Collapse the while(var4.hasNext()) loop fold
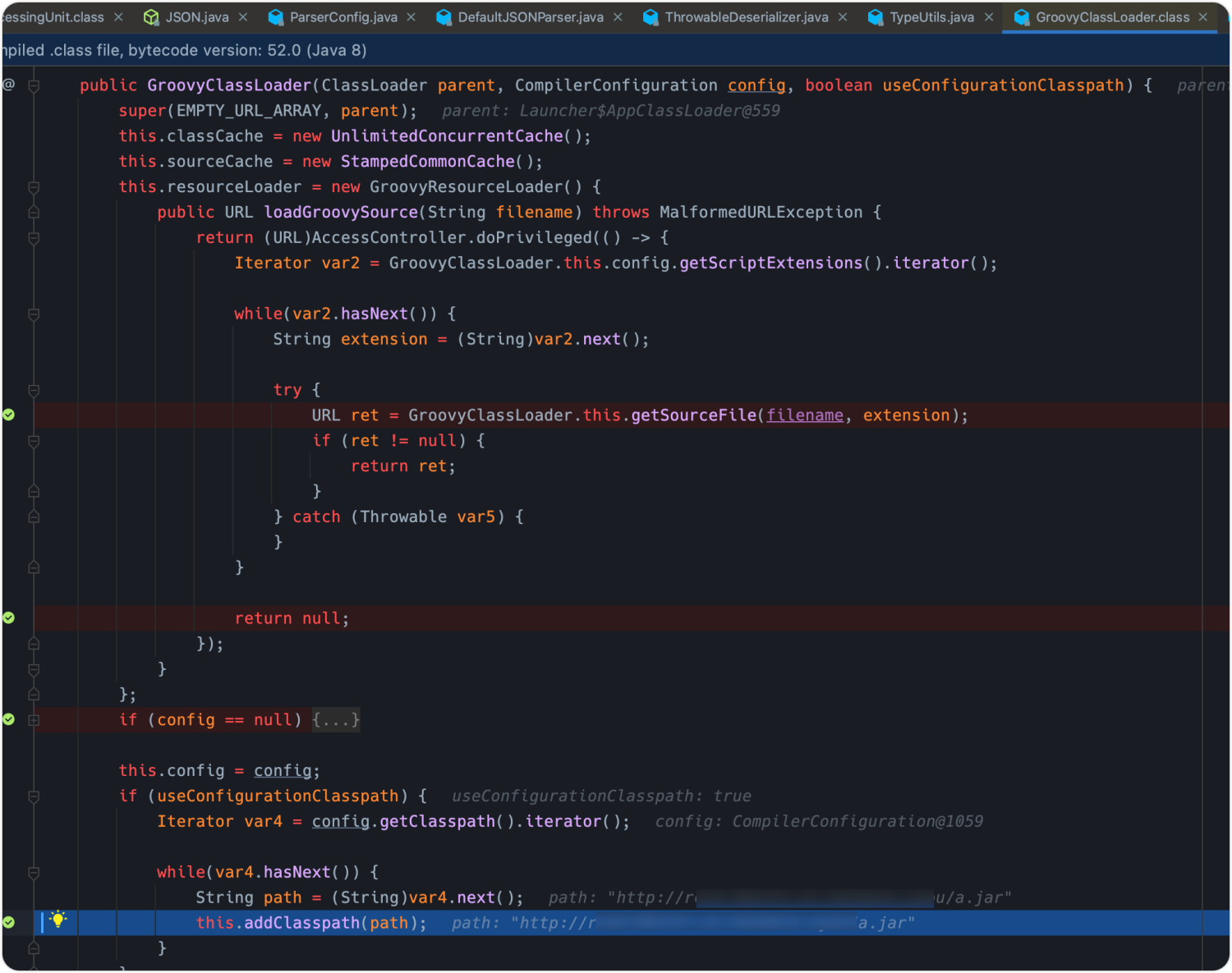 (34, 872)
